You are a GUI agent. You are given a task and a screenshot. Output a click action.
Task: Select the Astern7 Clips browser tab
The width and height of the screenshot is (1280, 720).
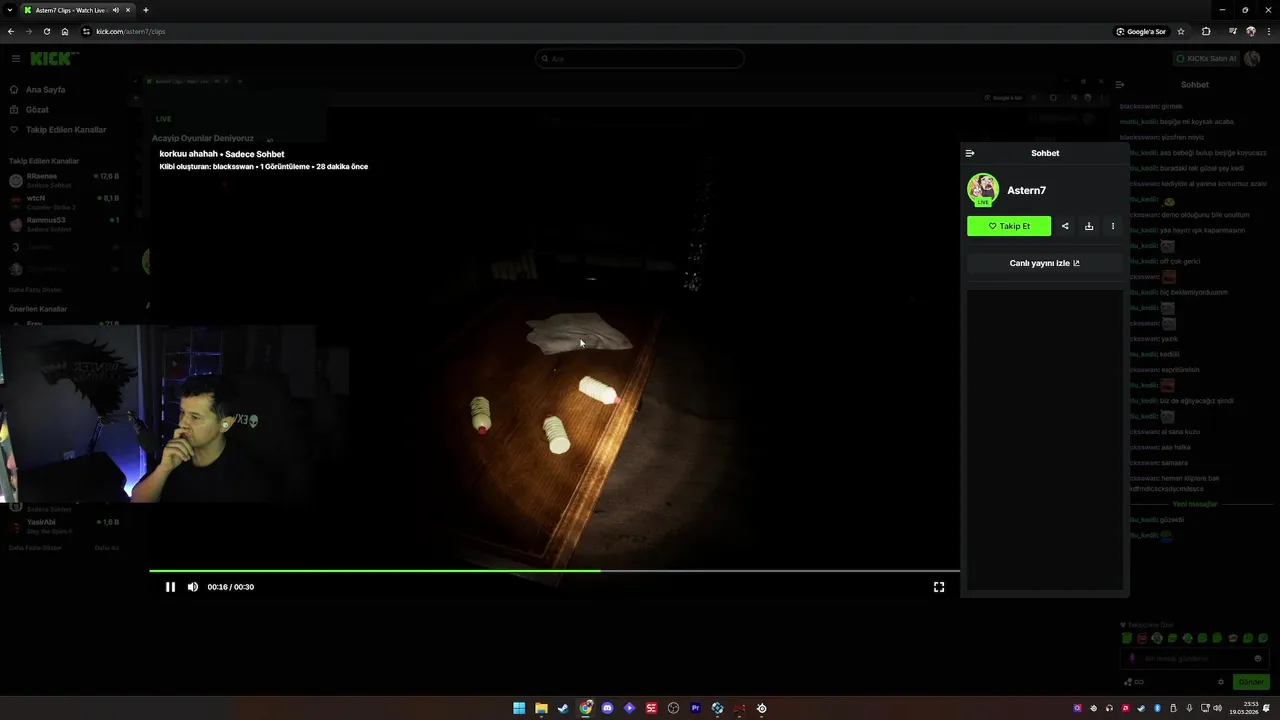click(x=78, y=10)
